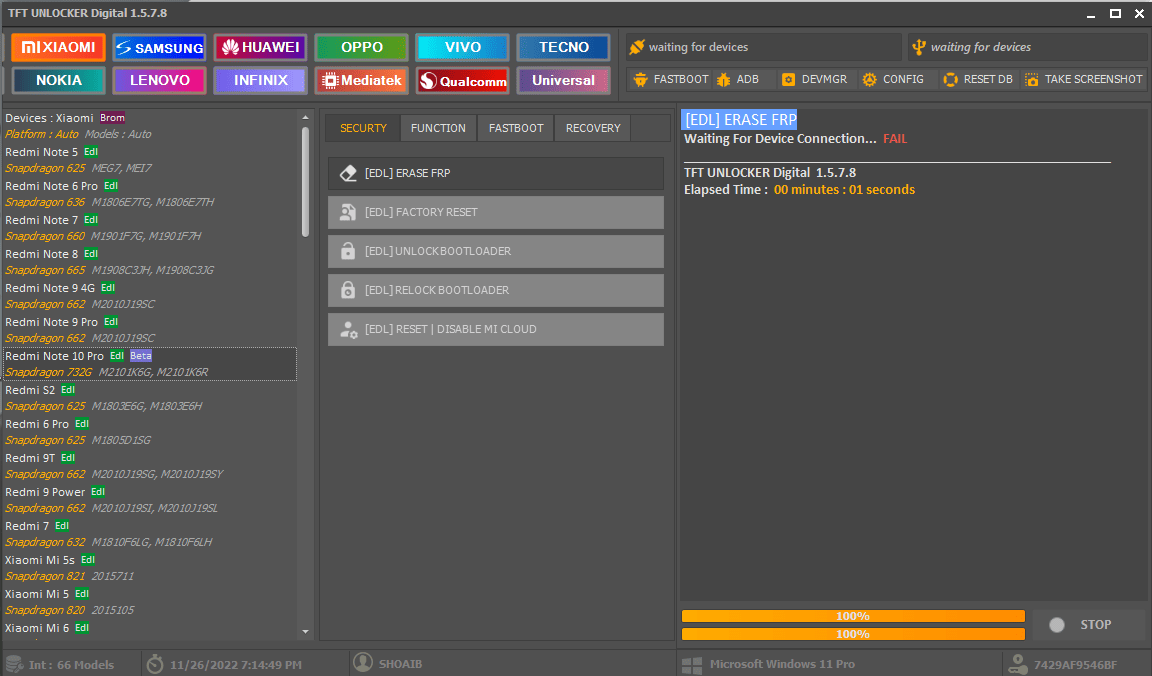
Task: Switch to the SAMSUNG brand
Action: pos(159,46)
